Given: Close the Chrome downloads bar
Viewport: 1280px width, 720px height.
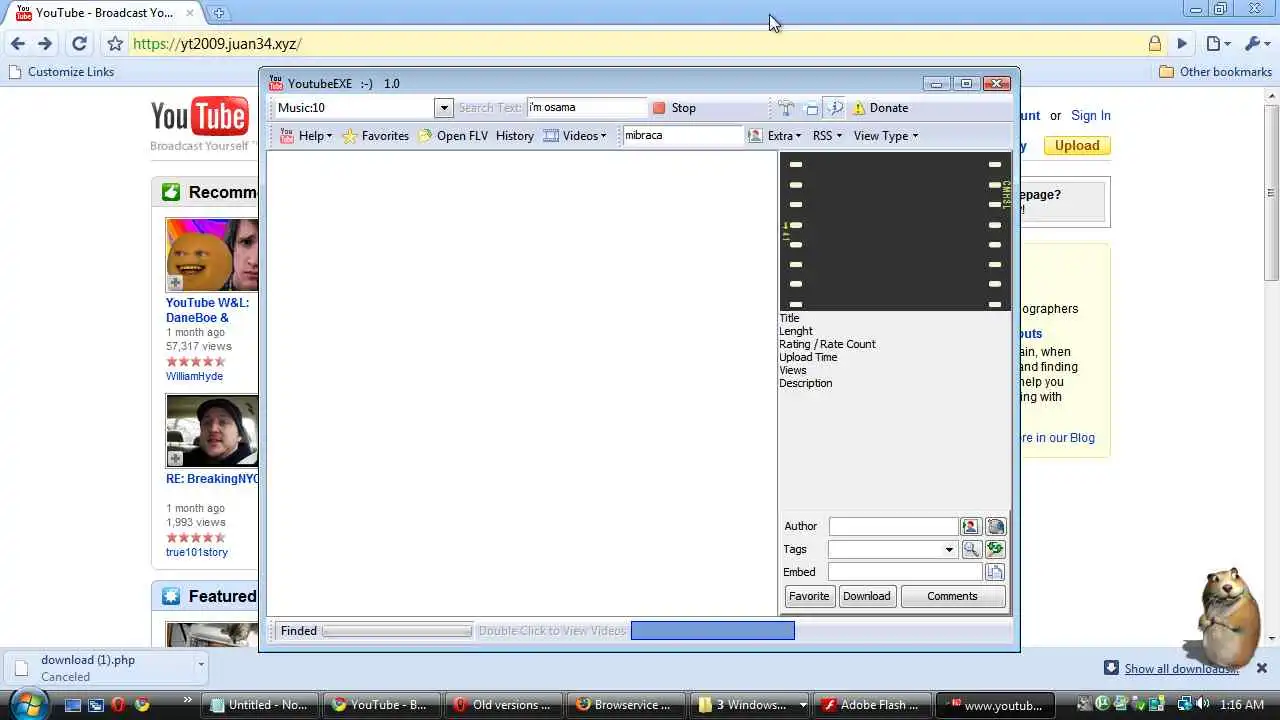Looking at the screenshot, I should 1261,668.
